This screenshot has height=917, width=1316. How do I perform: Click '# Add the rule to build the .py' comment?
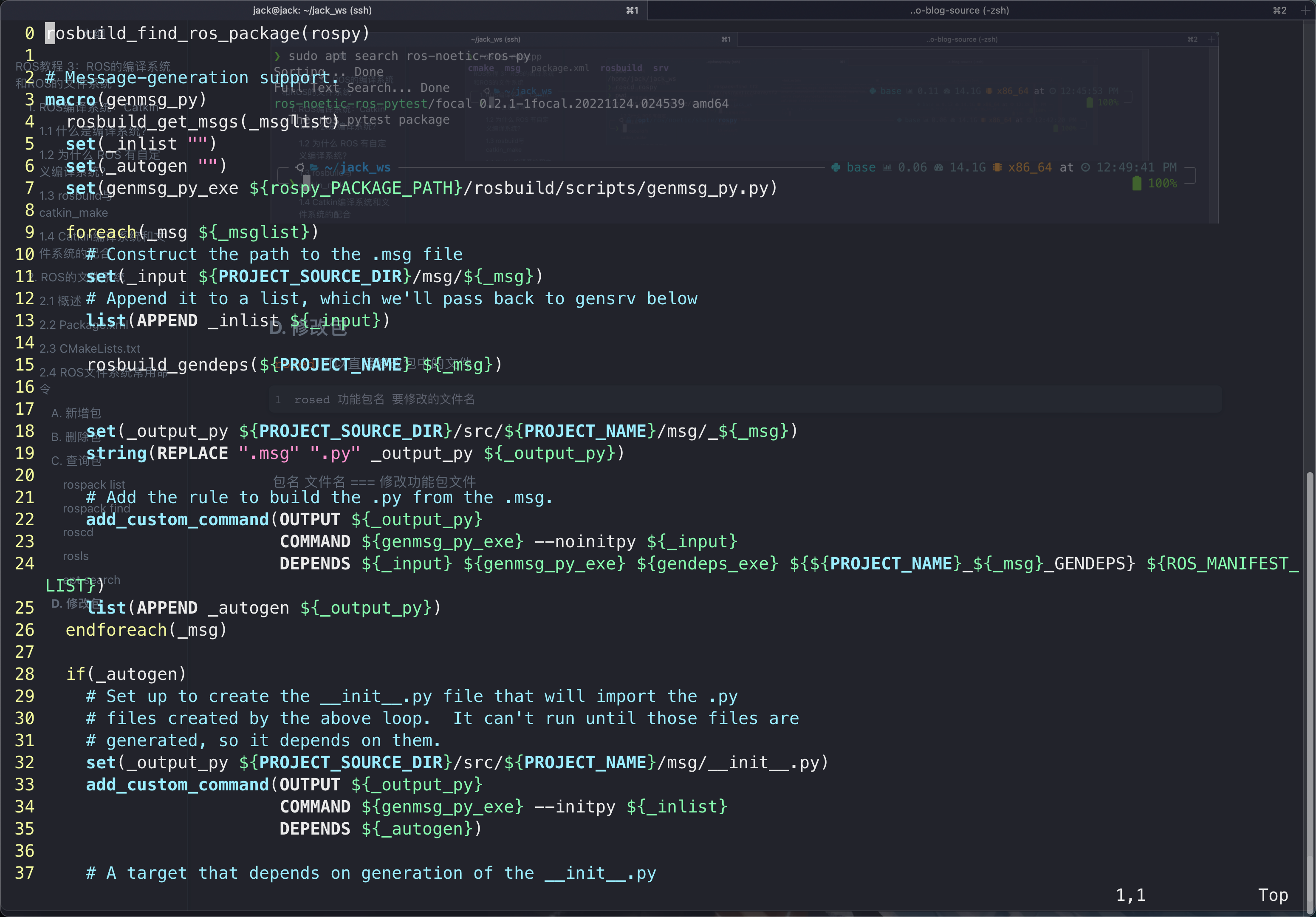point(319,497)
